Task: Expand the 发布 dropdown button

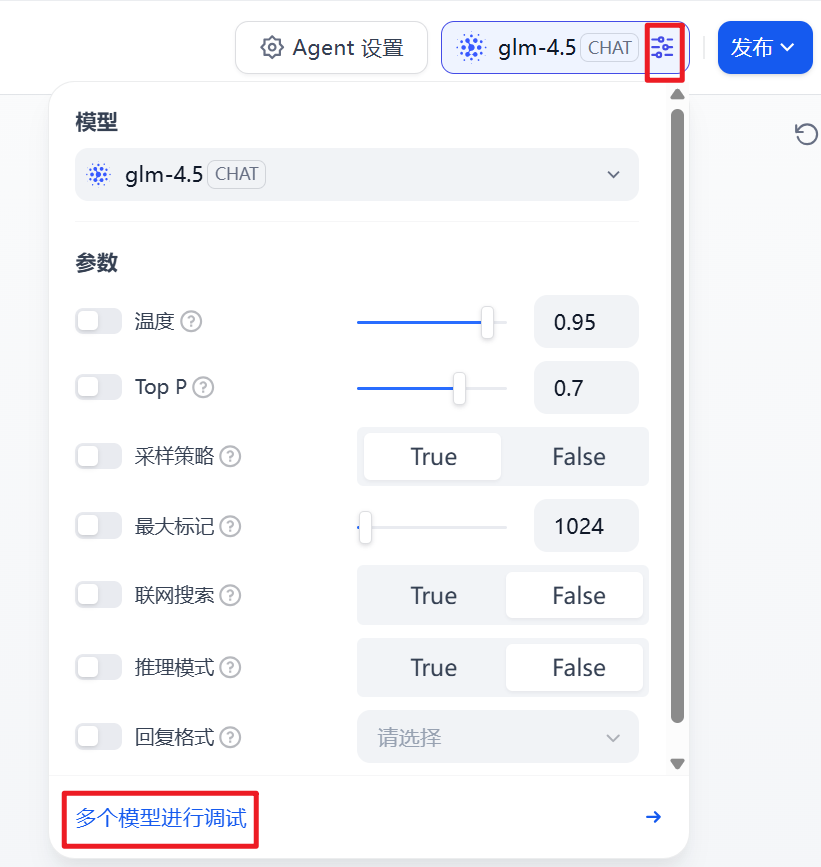Action: pos(765,48)
